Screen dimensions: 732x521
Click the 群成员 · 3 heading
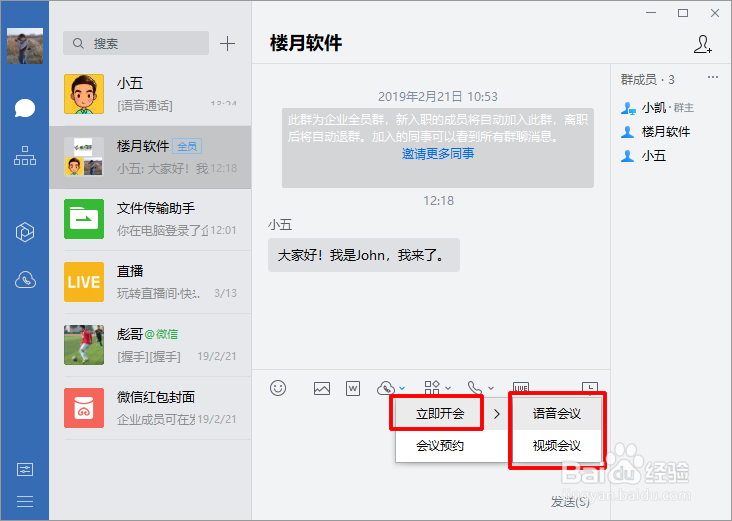pos(648,80)
